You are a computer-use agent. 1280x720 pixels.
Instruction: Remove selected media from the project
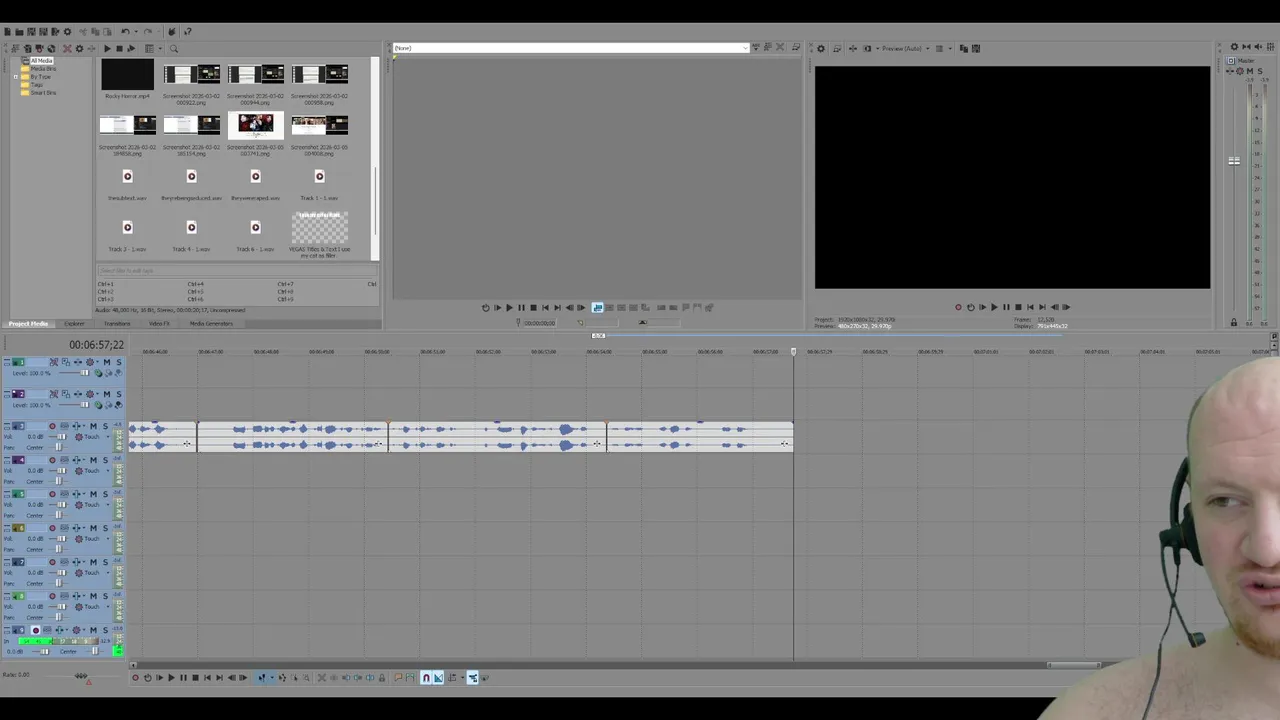(67, 48)
